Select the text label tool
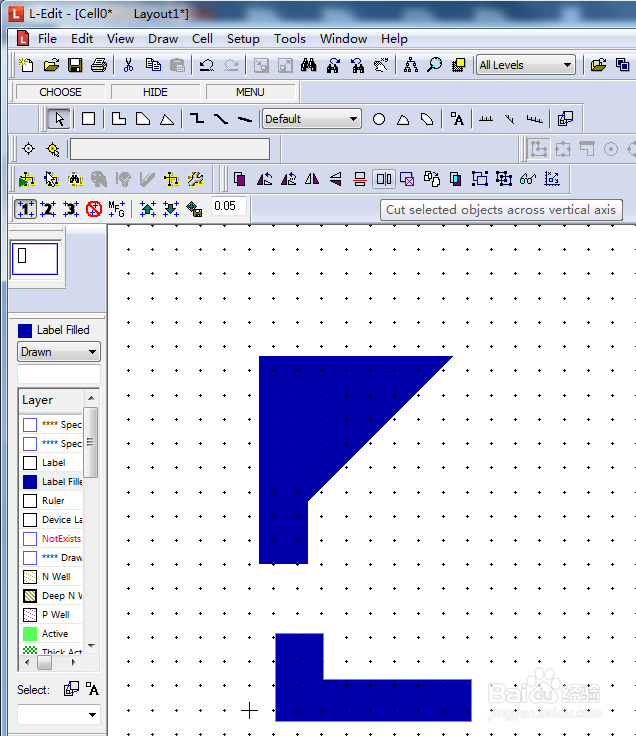The image size is (636, 736). click(x=457, y=119)
